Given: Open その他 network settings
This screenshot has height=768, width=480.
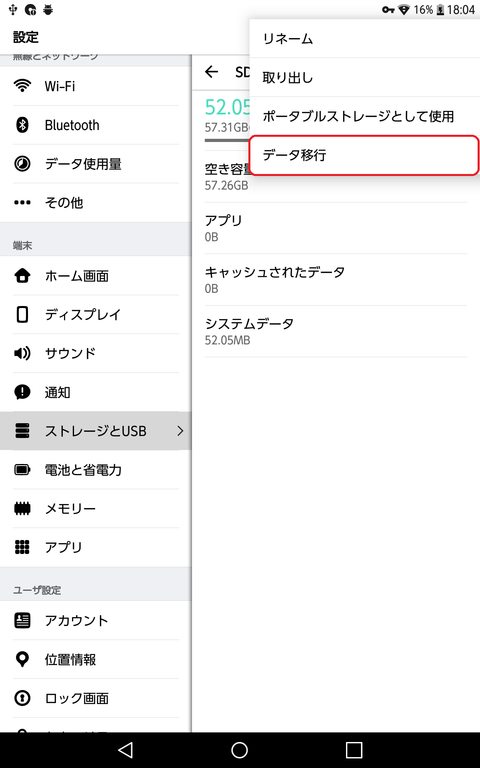Looking at the screenshot, I should pyautogui.click(x=96, y=203).
